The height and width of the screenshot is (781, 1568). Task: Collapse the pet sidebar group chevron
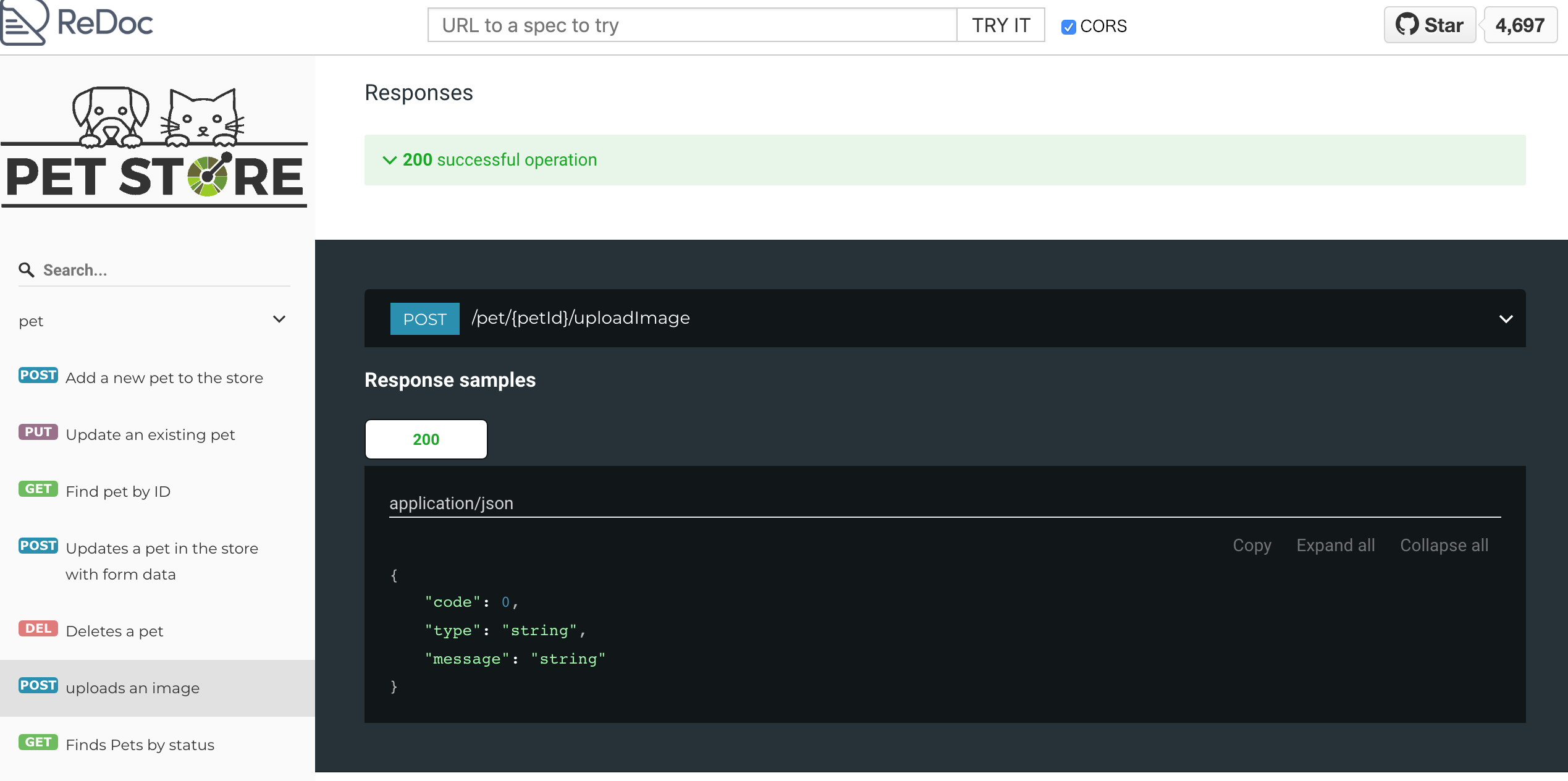pos(279,319)
